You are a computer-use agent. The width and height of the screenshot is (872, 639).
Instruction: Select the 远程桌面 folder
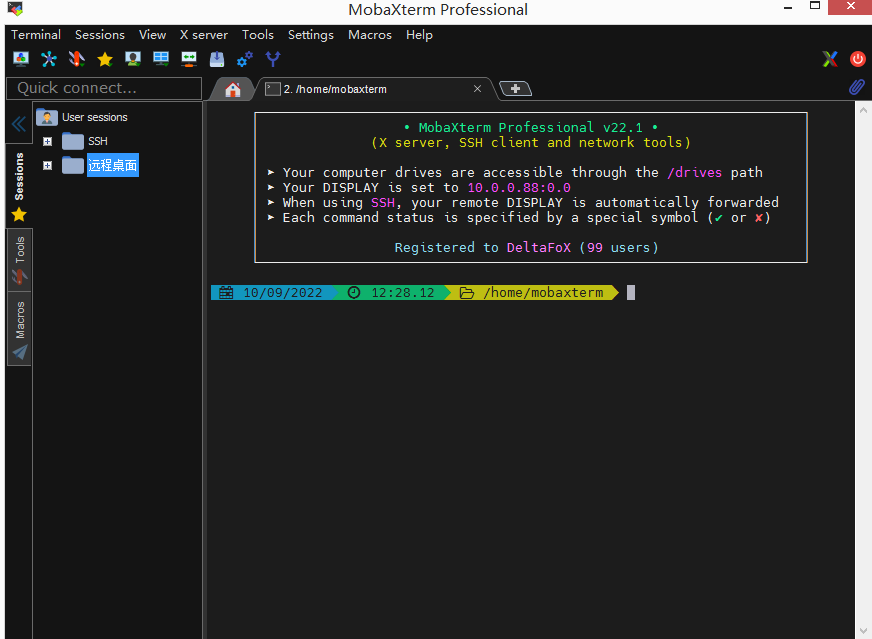click(x=113, y=165)
